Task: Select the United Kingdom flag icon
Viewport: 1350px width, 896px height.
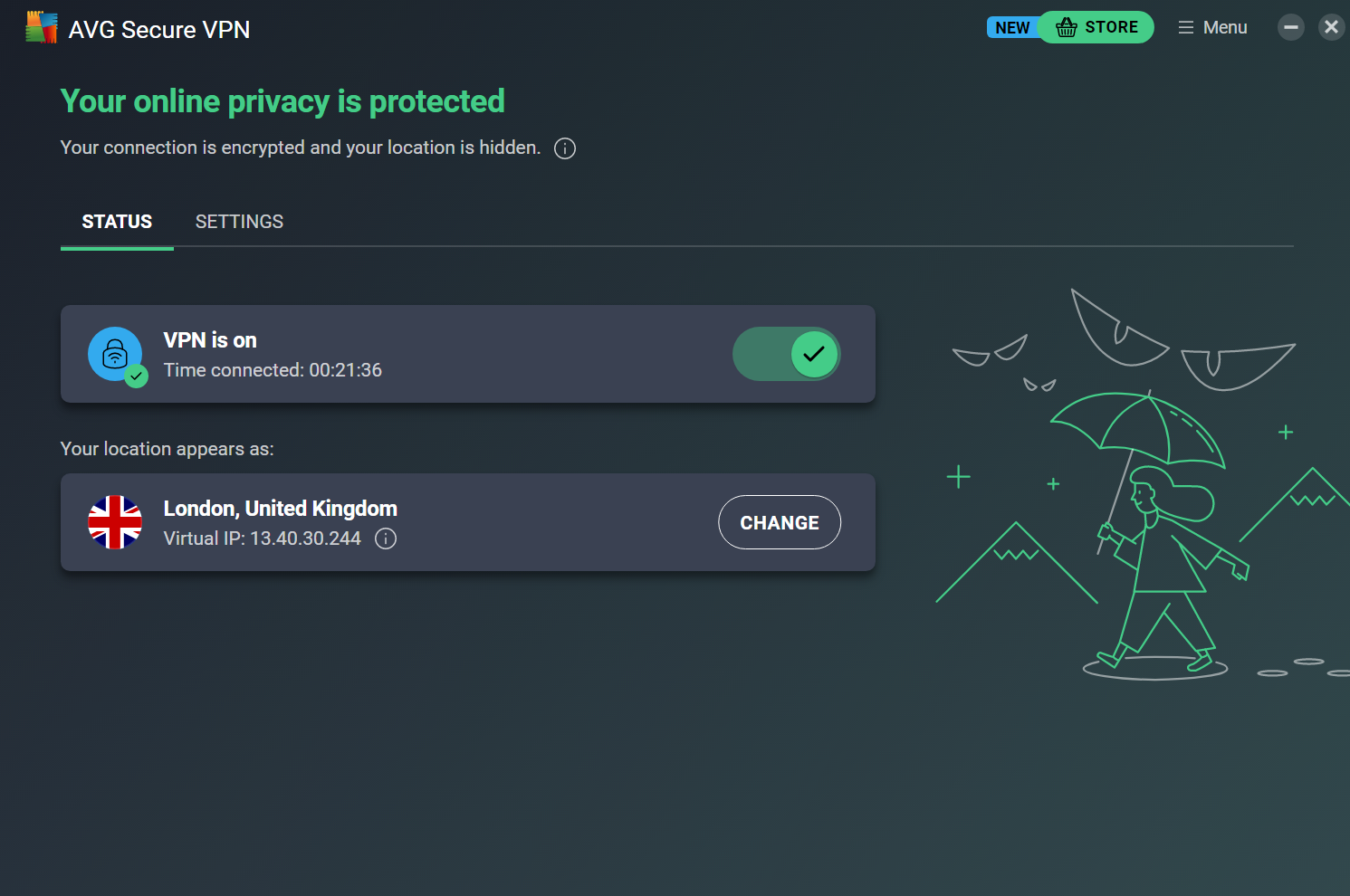Action: coord(115,522)
